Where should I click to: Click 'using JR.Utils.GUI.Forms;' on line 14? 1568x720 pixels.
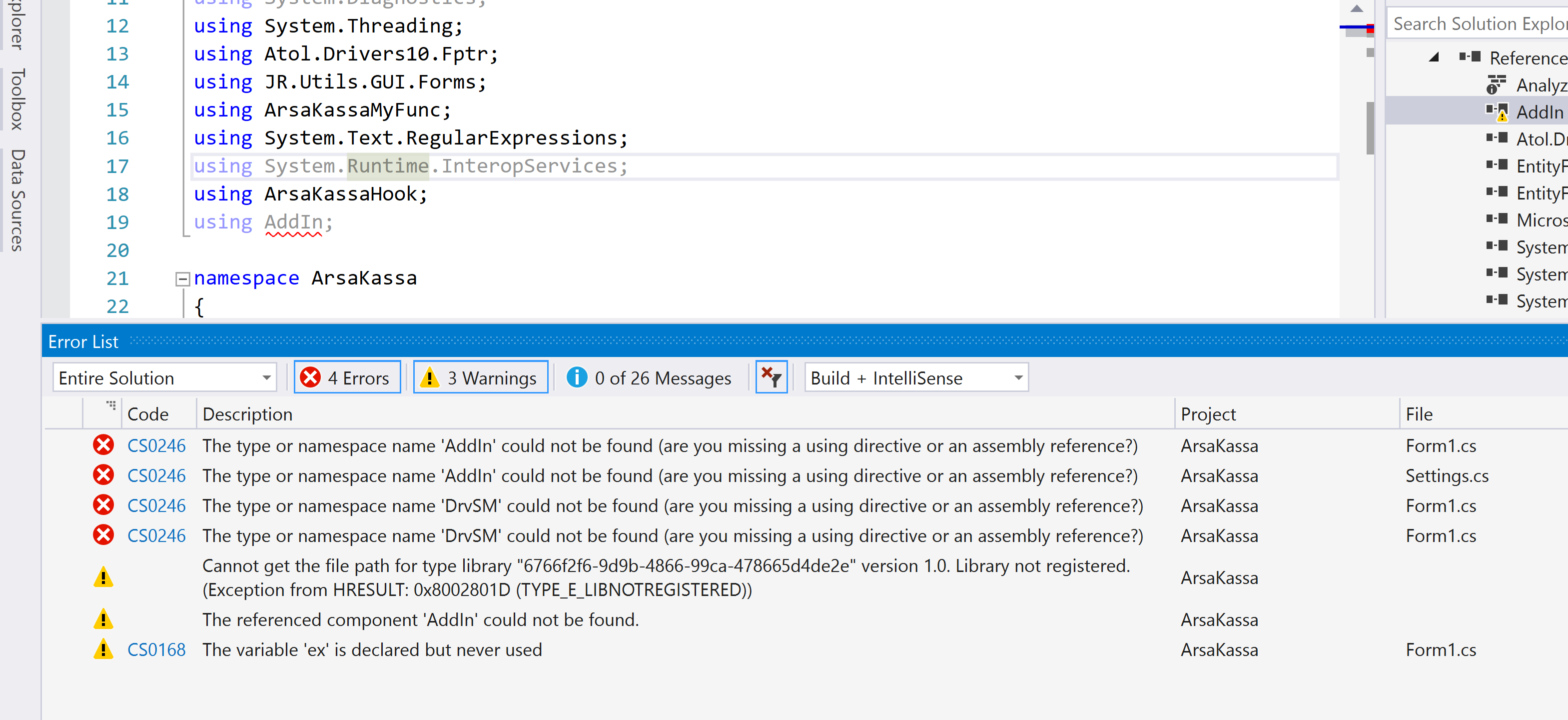click(x=340, y=82)
